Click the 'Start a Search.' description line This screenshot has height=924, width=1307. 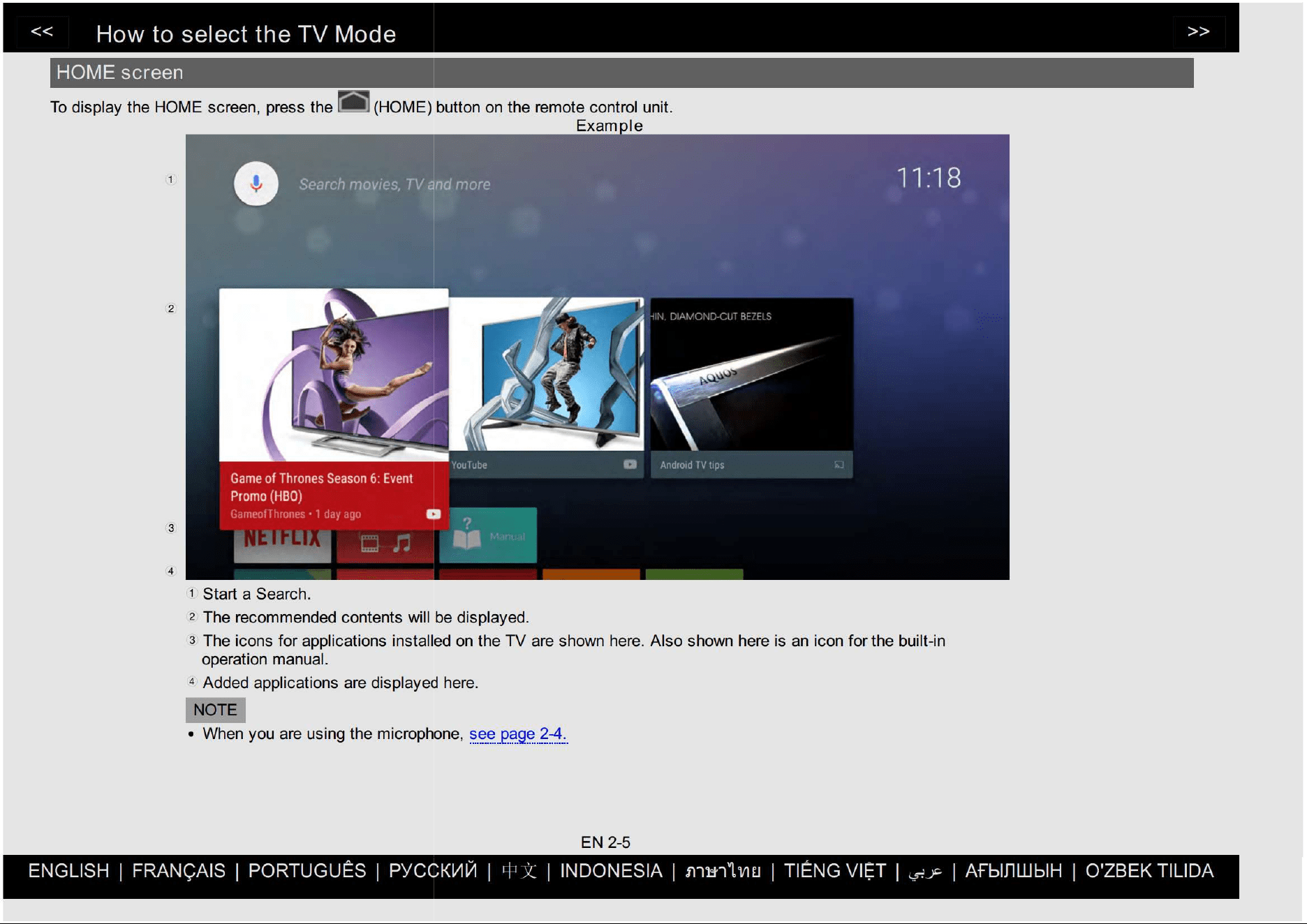pyautogui.click(x=256, y=594)
